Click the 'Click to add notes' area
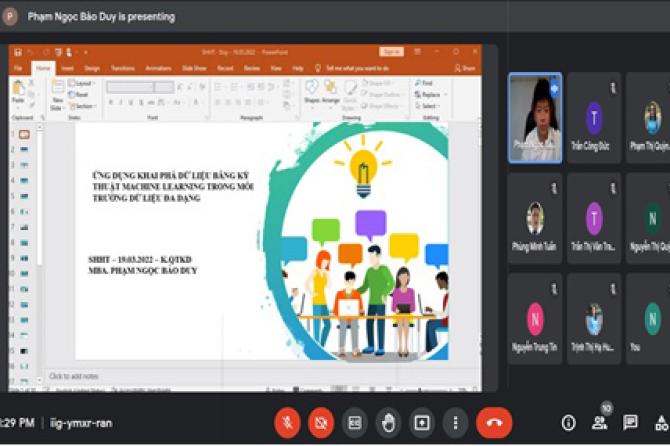The width and height of the screenshot is (670, 446). click(75, 376)
